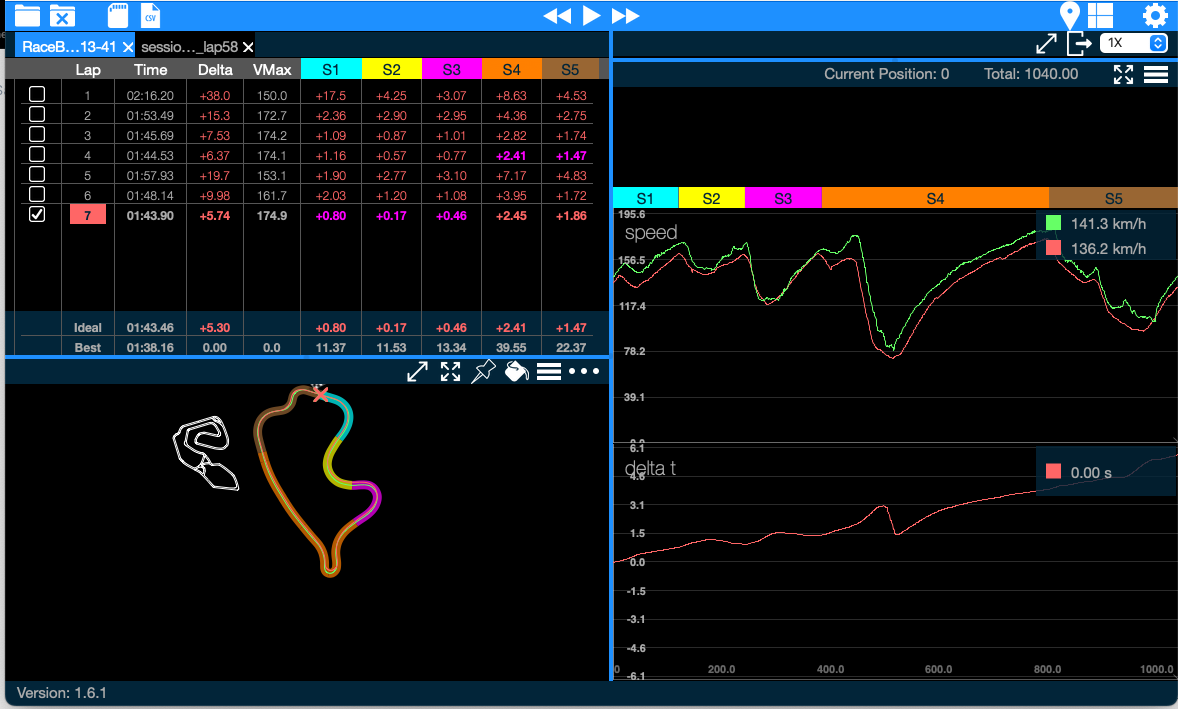Open the chart panel hamburger menu

tap(1156, 74)
